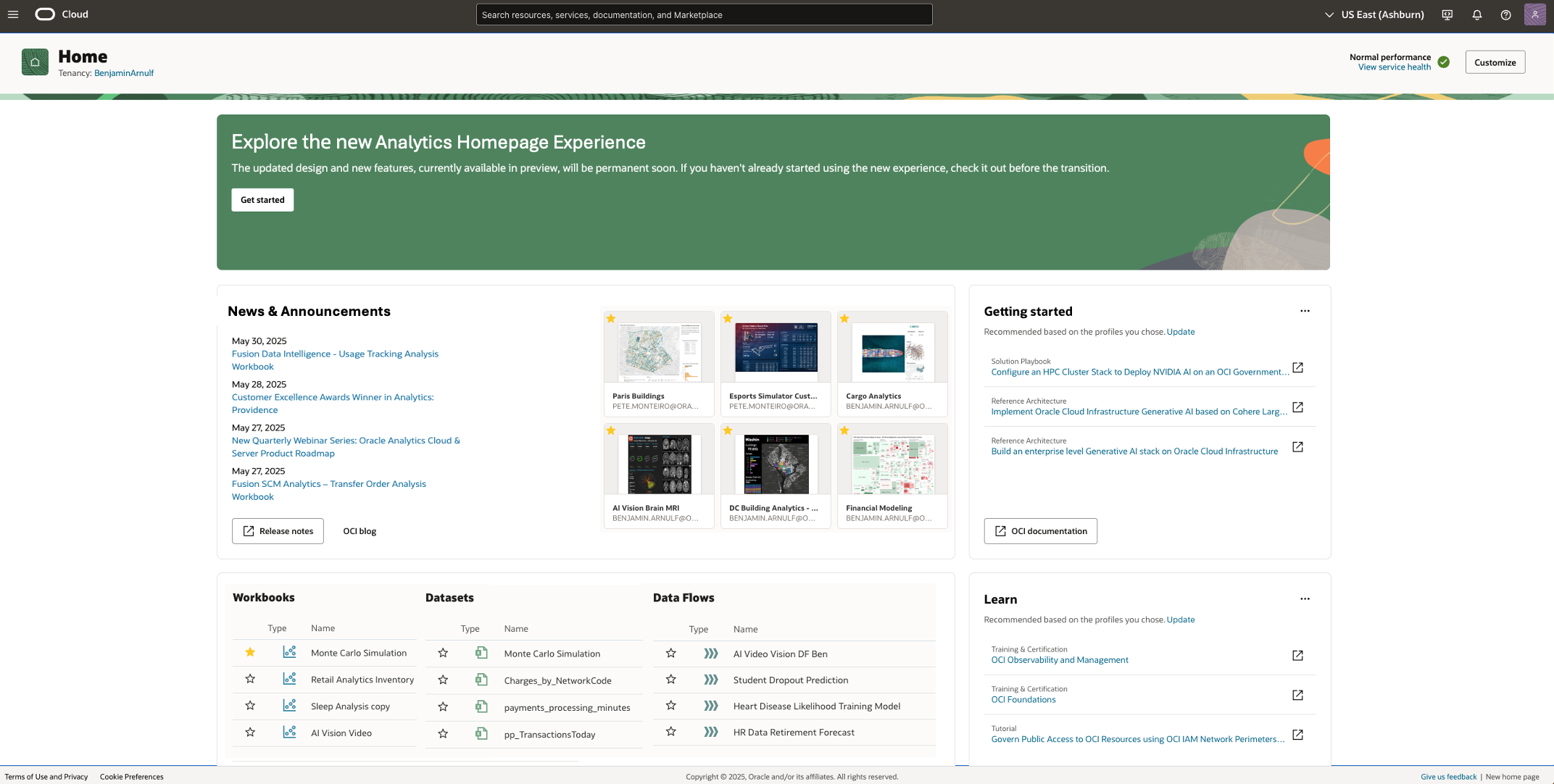Click Give us feedback link
Image resolution: width=1554 pixels, height=784 pixels.
coord(1448,777)
